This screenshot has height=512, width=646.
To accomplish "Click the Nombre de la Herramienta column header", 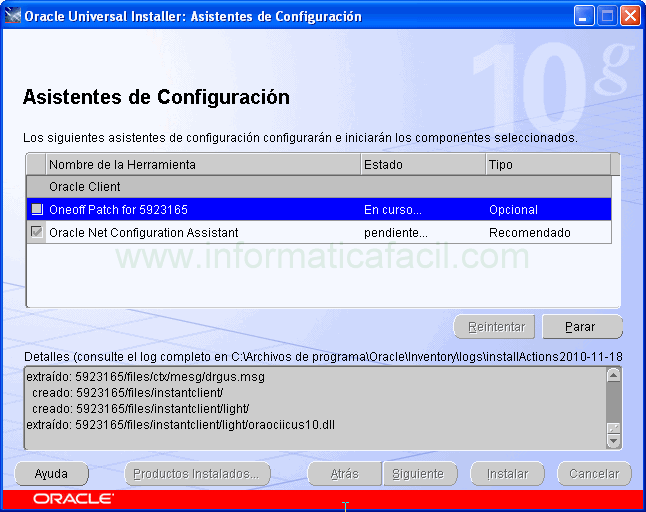I will tap(203, 165).
